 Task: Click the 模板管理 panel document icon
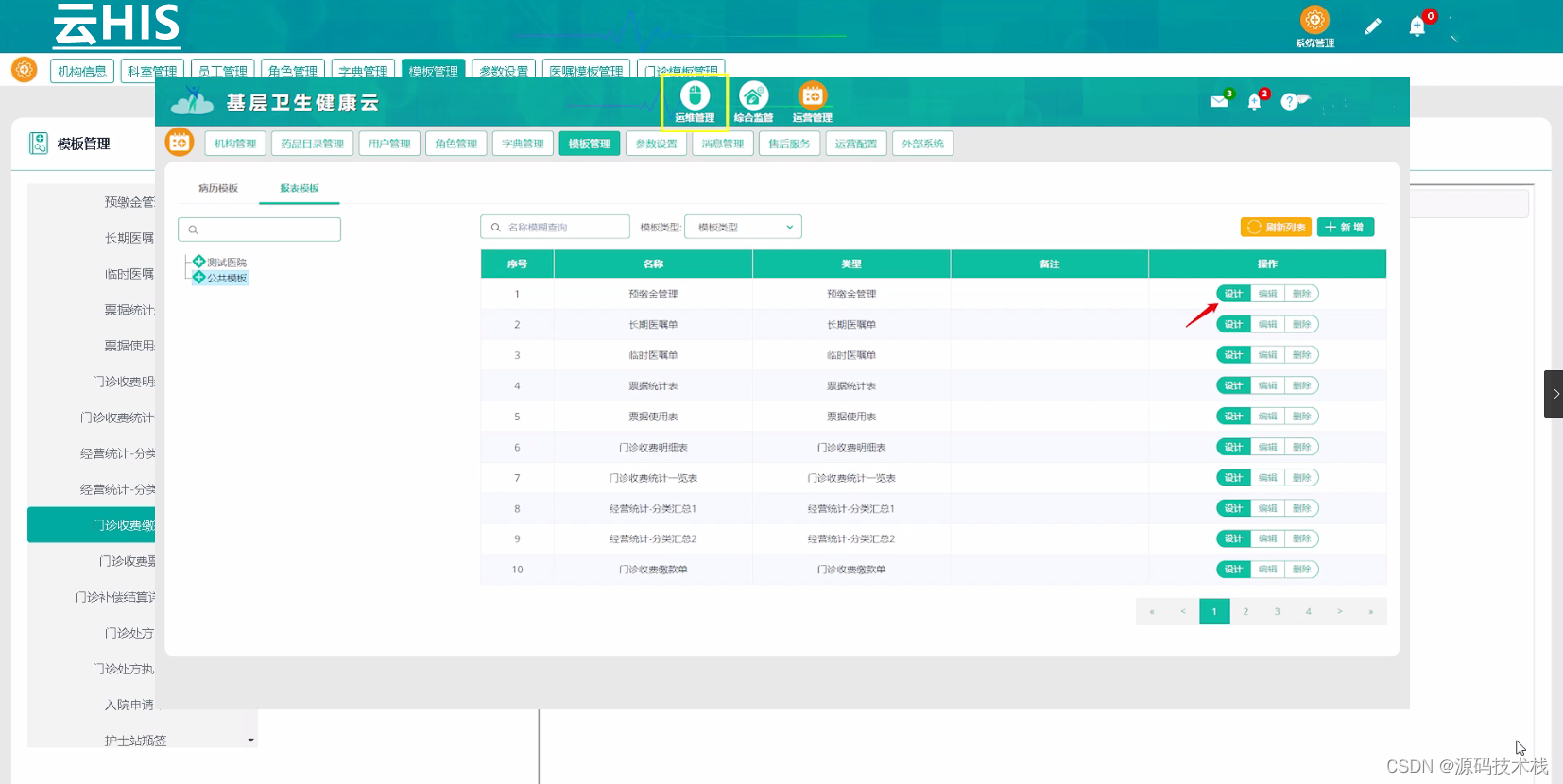[39, 144]
